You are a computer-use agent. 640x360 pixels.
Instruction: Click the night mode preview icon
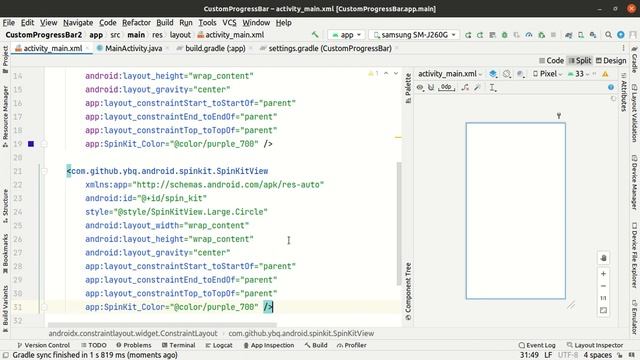(520, 74)
